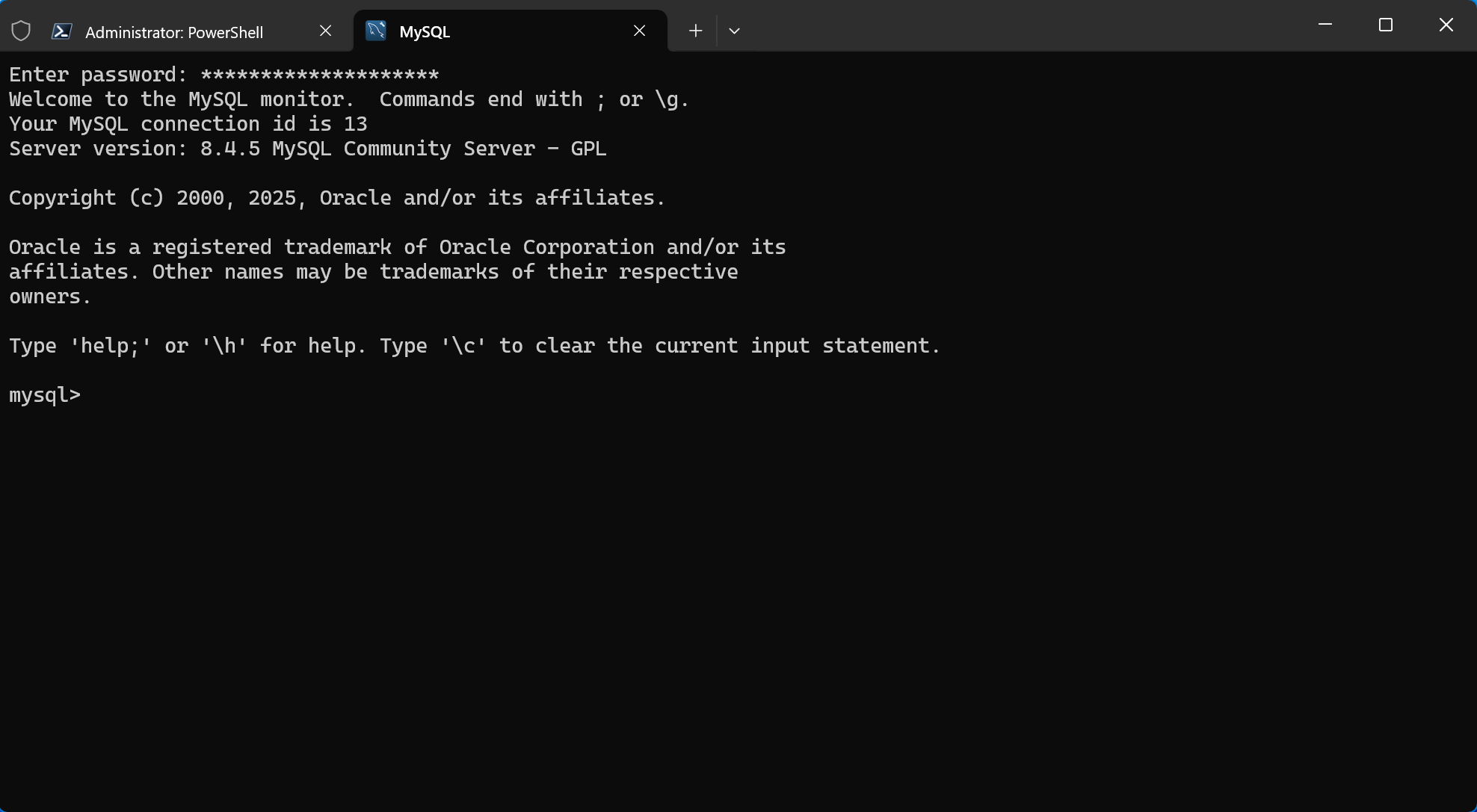Click the 'affiliates. Other names may be trademarks' line
Image resolution: width=1477 pixels, height=812 pixels.
pos(374,272)
